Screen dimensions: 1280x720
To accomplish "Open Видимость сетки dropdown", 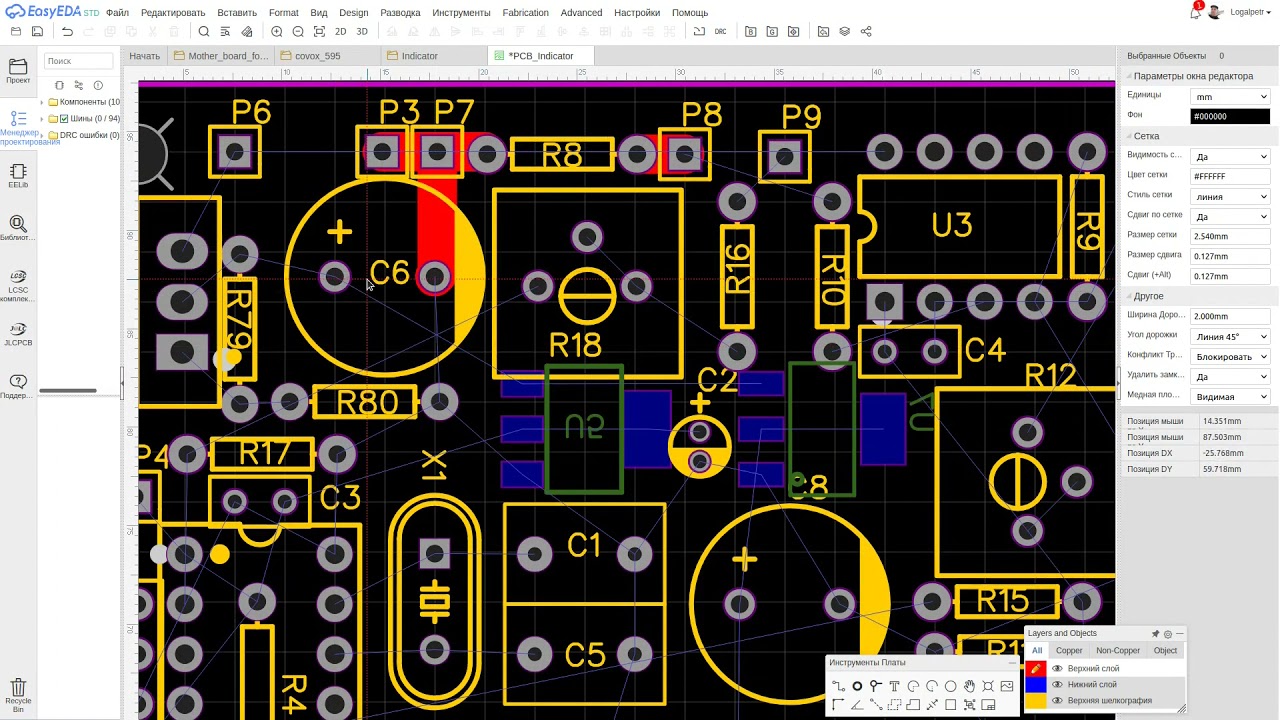I will click(1230, 157).
